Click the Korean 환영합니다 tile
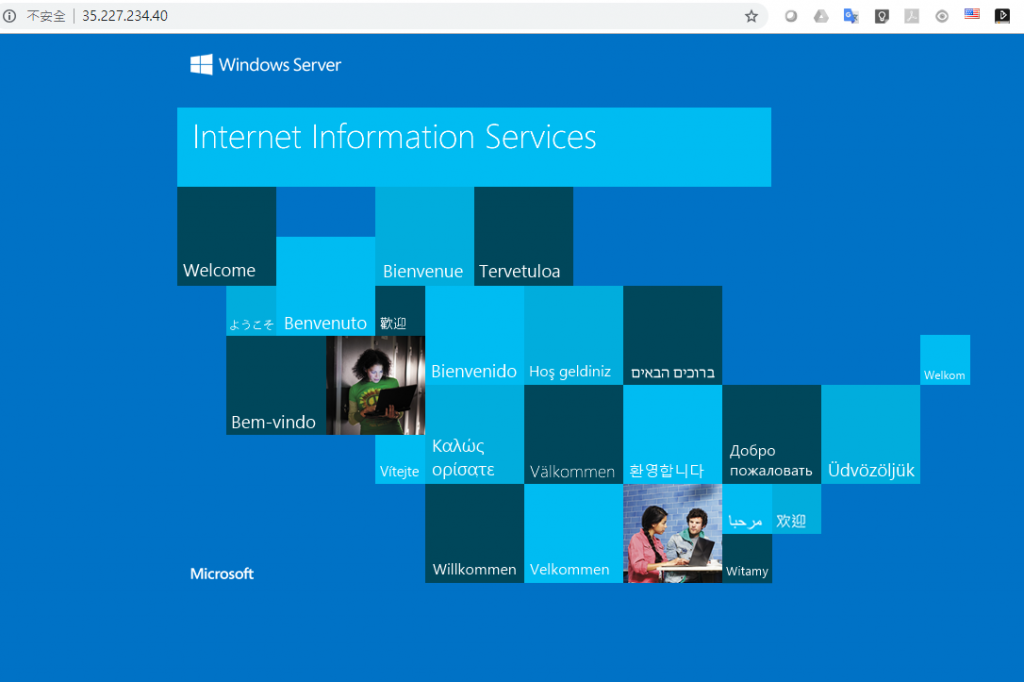 pyautogui.click(x=673, y=434)
